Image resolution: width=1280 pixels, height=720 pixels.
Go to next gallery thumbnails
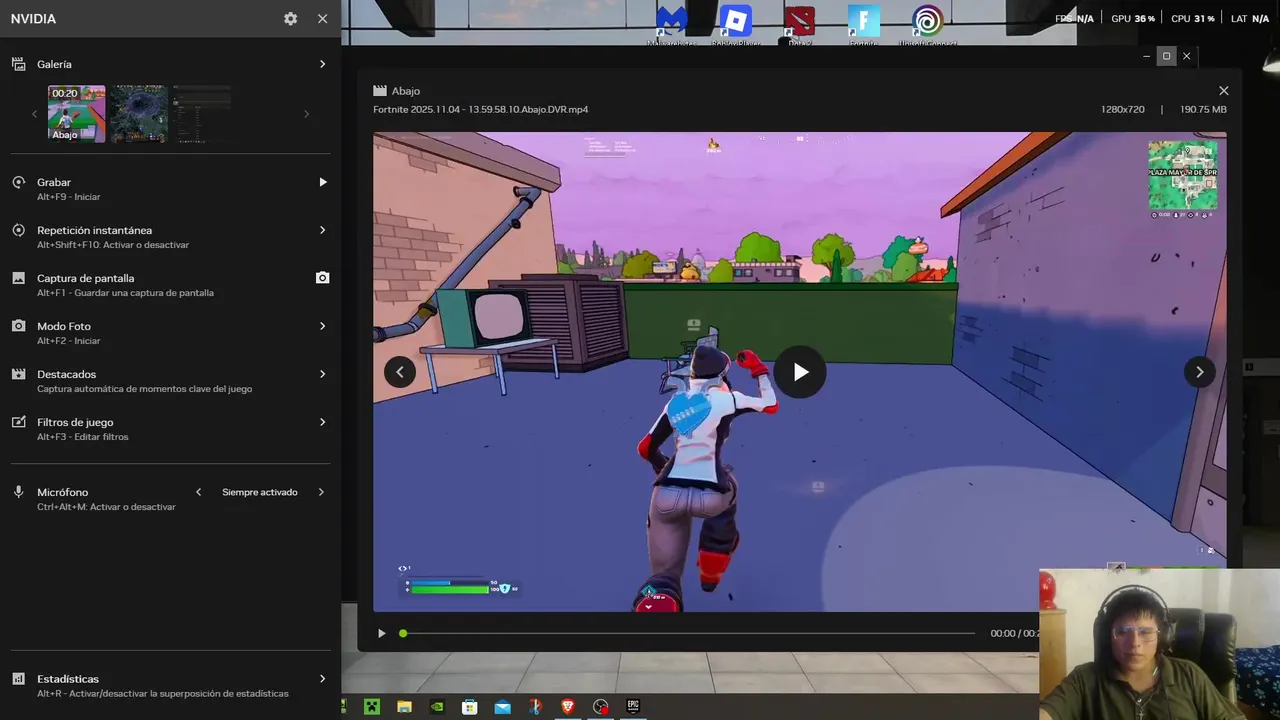[306, 114]
